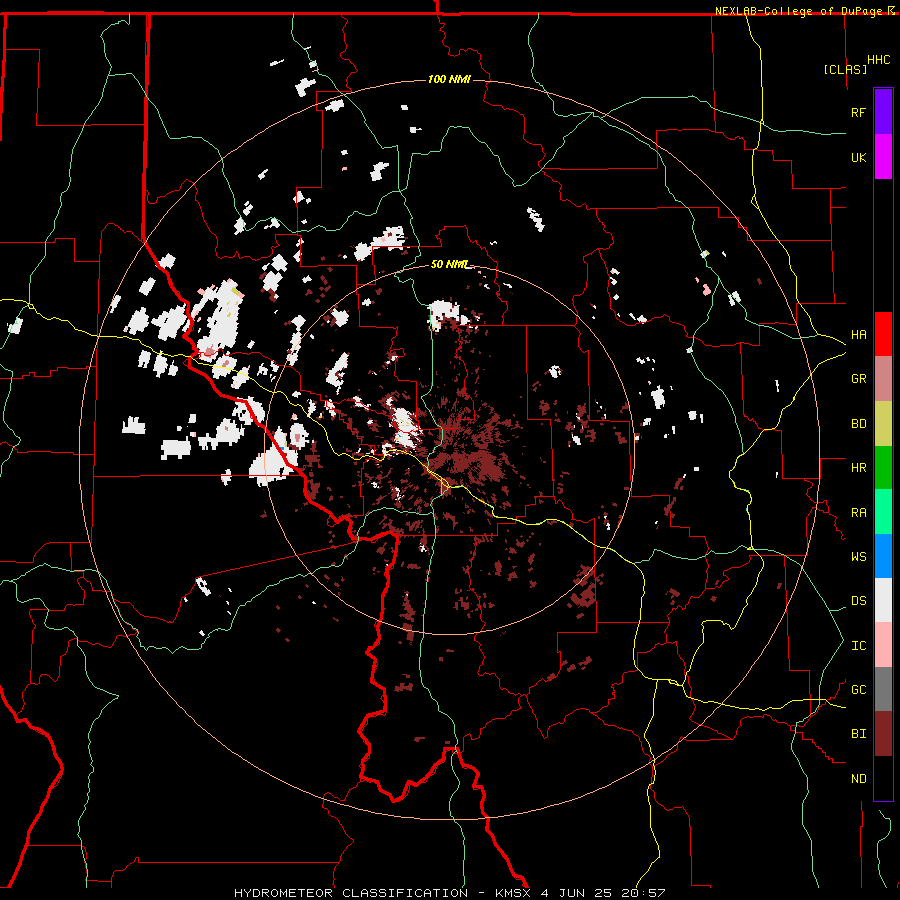Click the DS white legend swatch

883,600
